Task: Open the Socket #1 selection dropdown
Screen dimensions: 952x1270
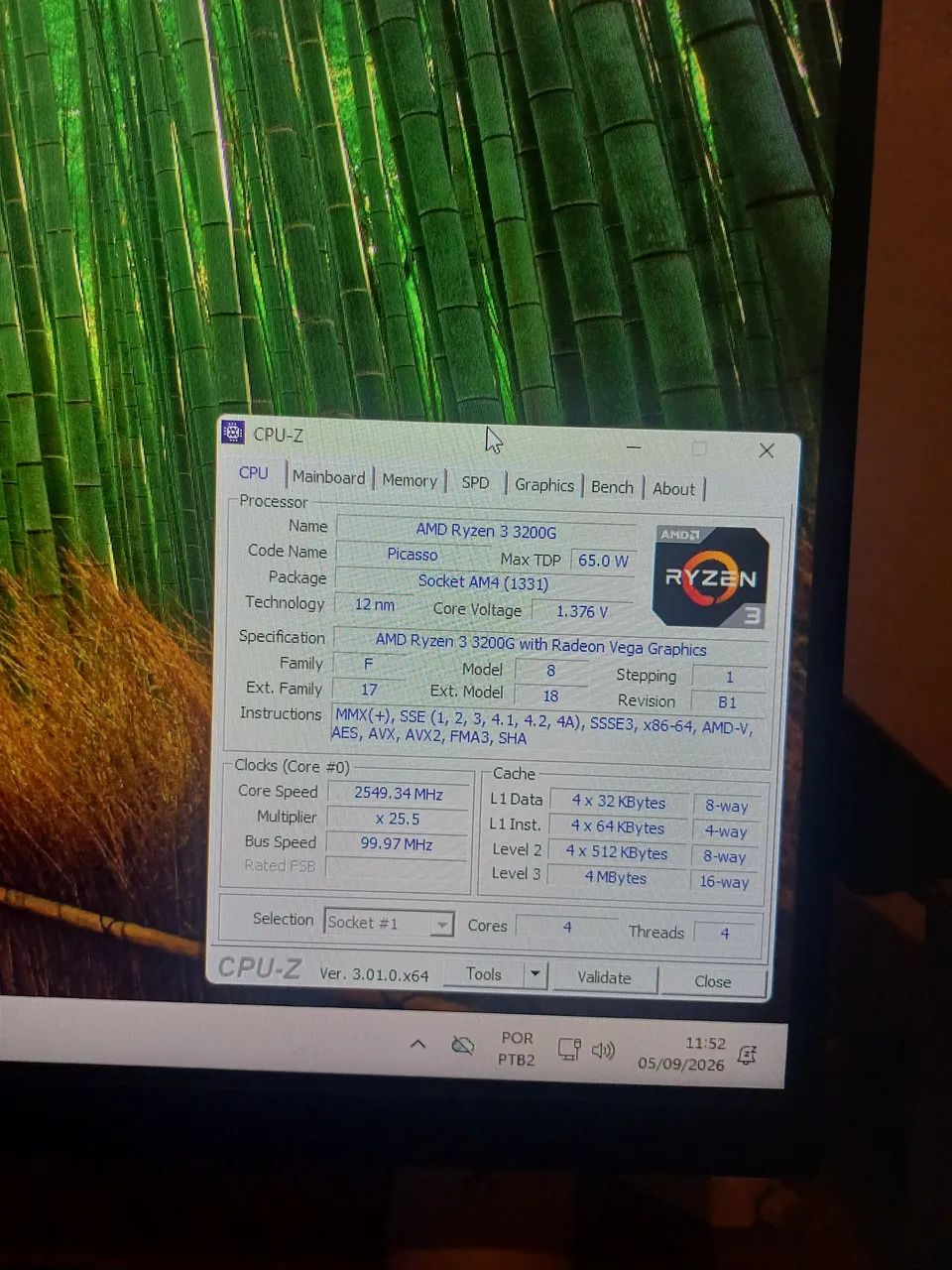Action: 389,923
